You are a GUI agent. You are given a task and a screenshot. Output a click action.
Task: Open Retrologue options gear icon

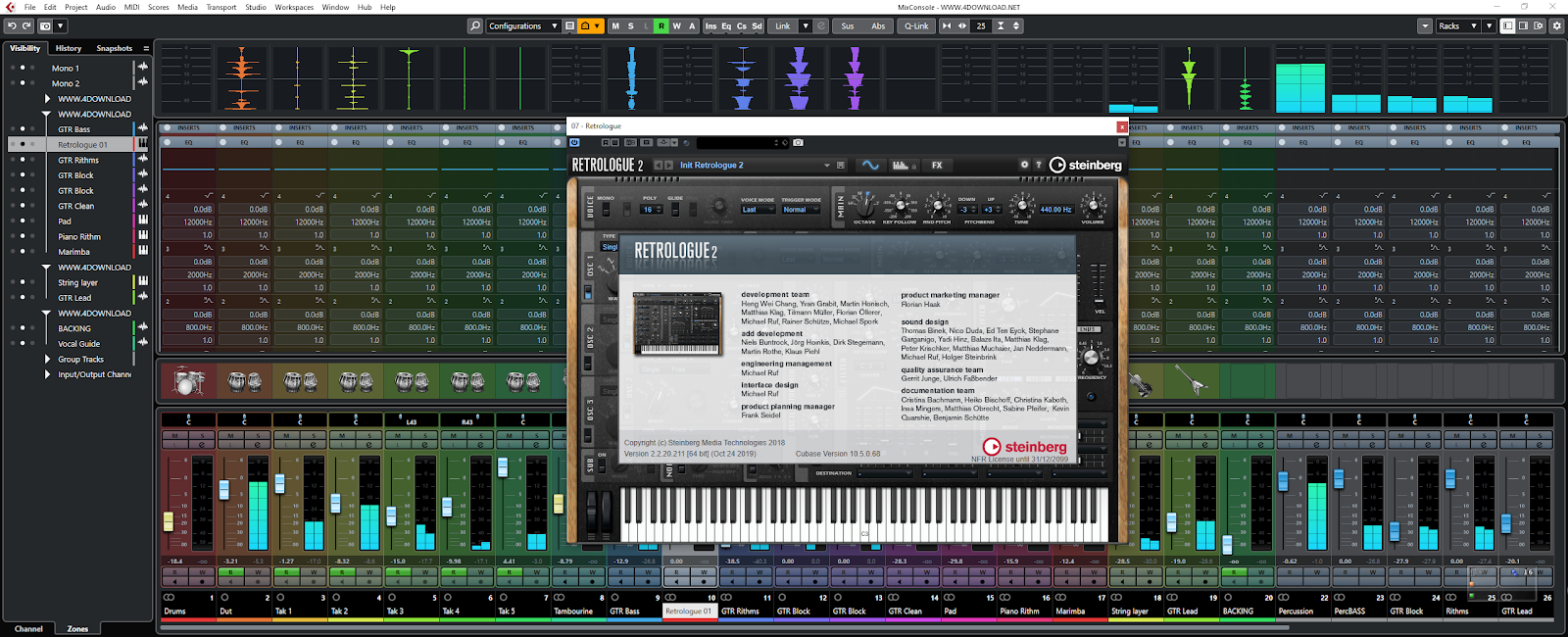coord(1025,166)
